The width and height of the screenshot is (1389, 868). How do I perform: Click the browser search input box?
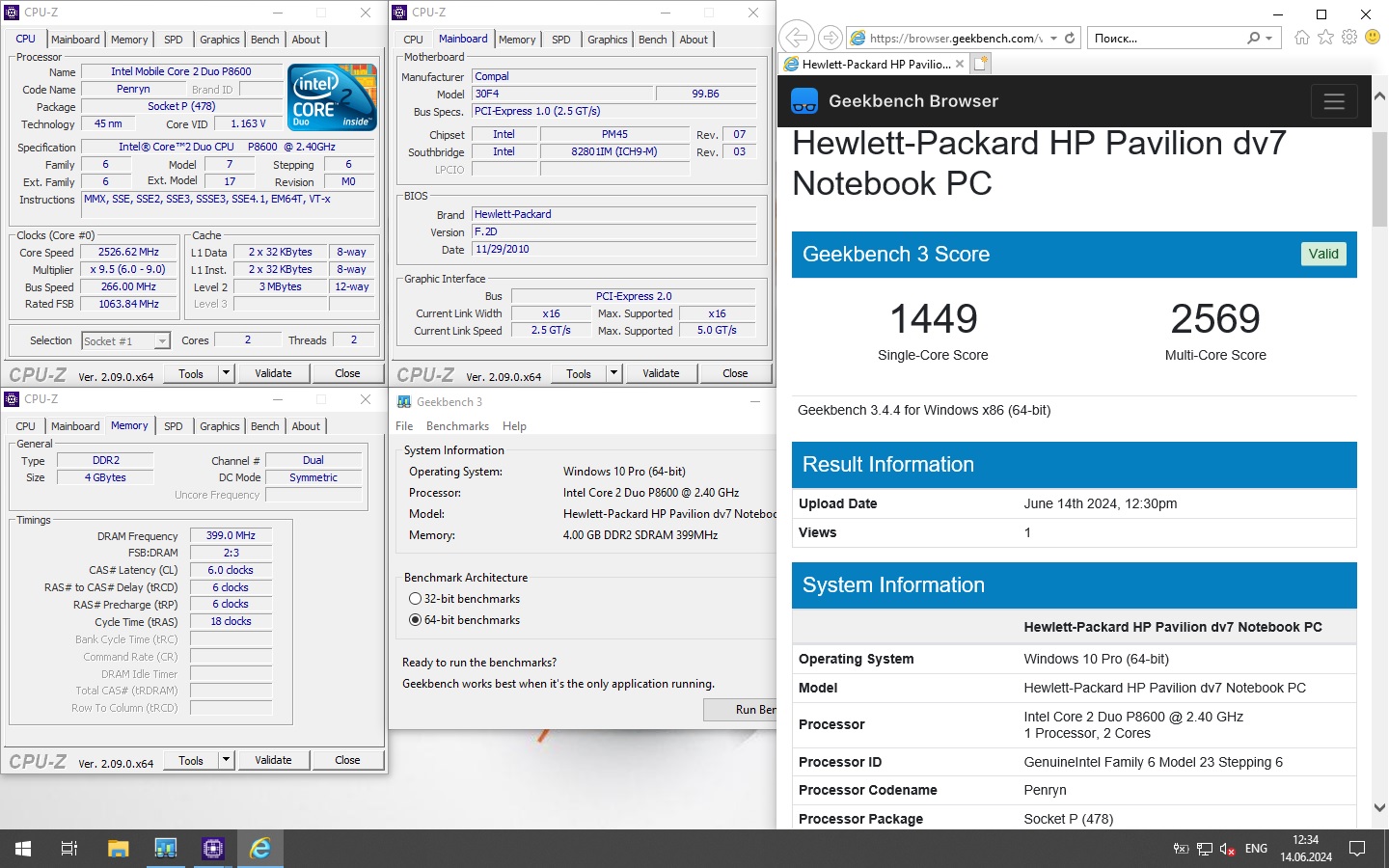coord(1166,38)
